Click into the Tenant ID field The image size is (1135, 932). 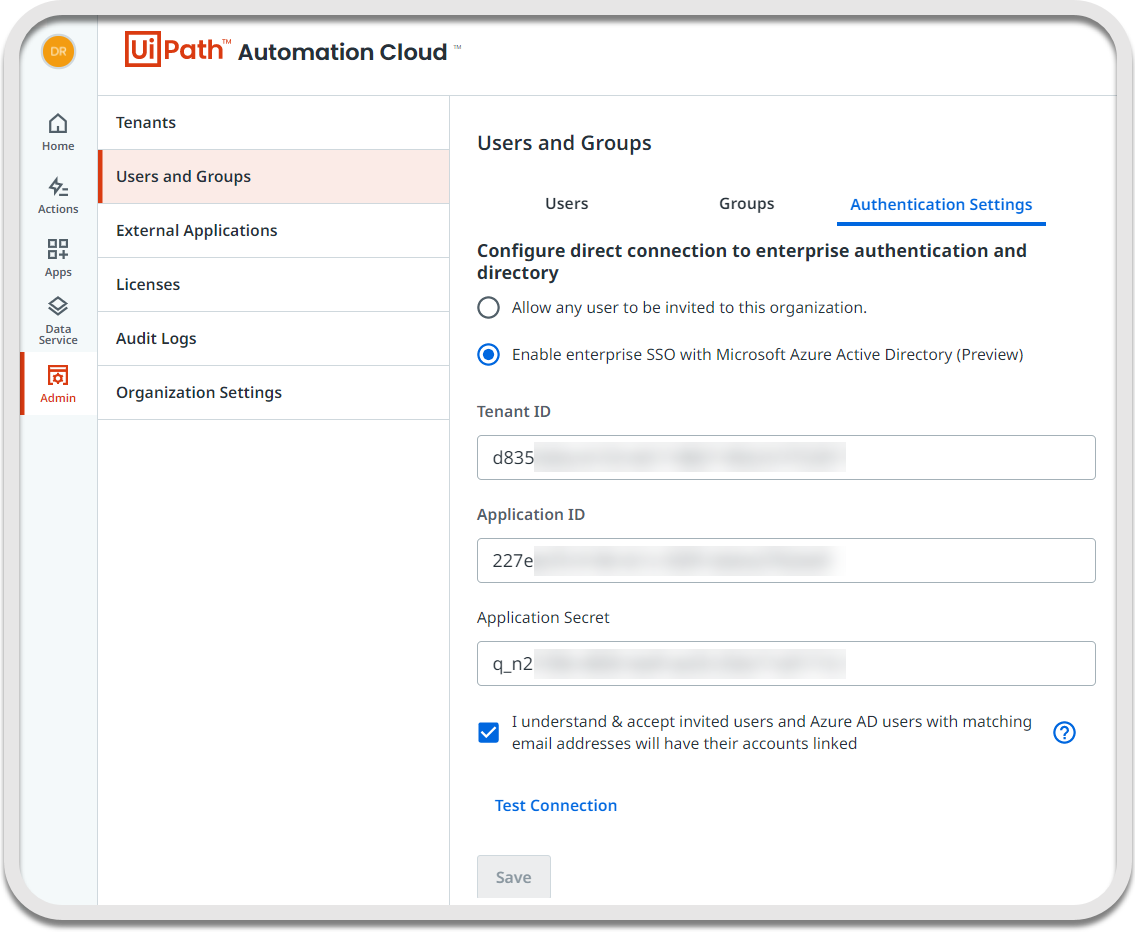pos(786,457)
